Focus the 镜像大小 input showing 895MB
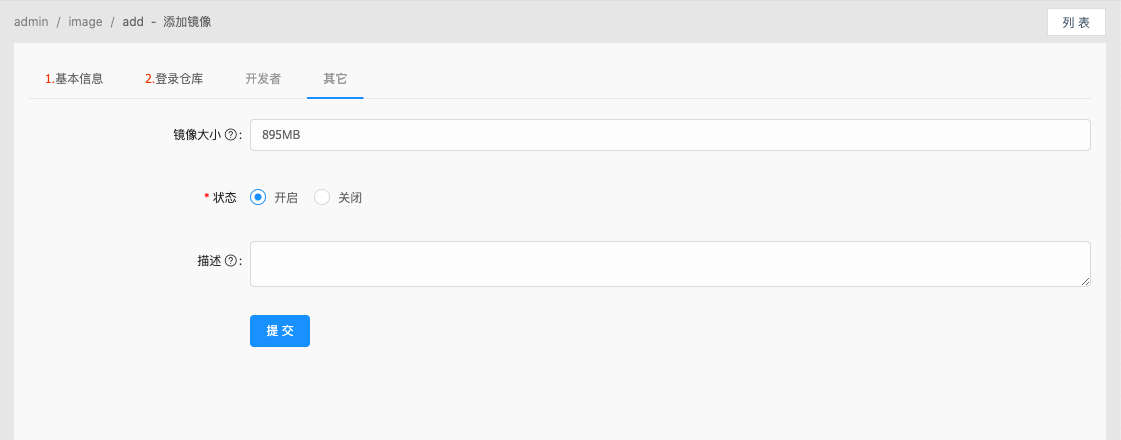 tap(670, 135)
